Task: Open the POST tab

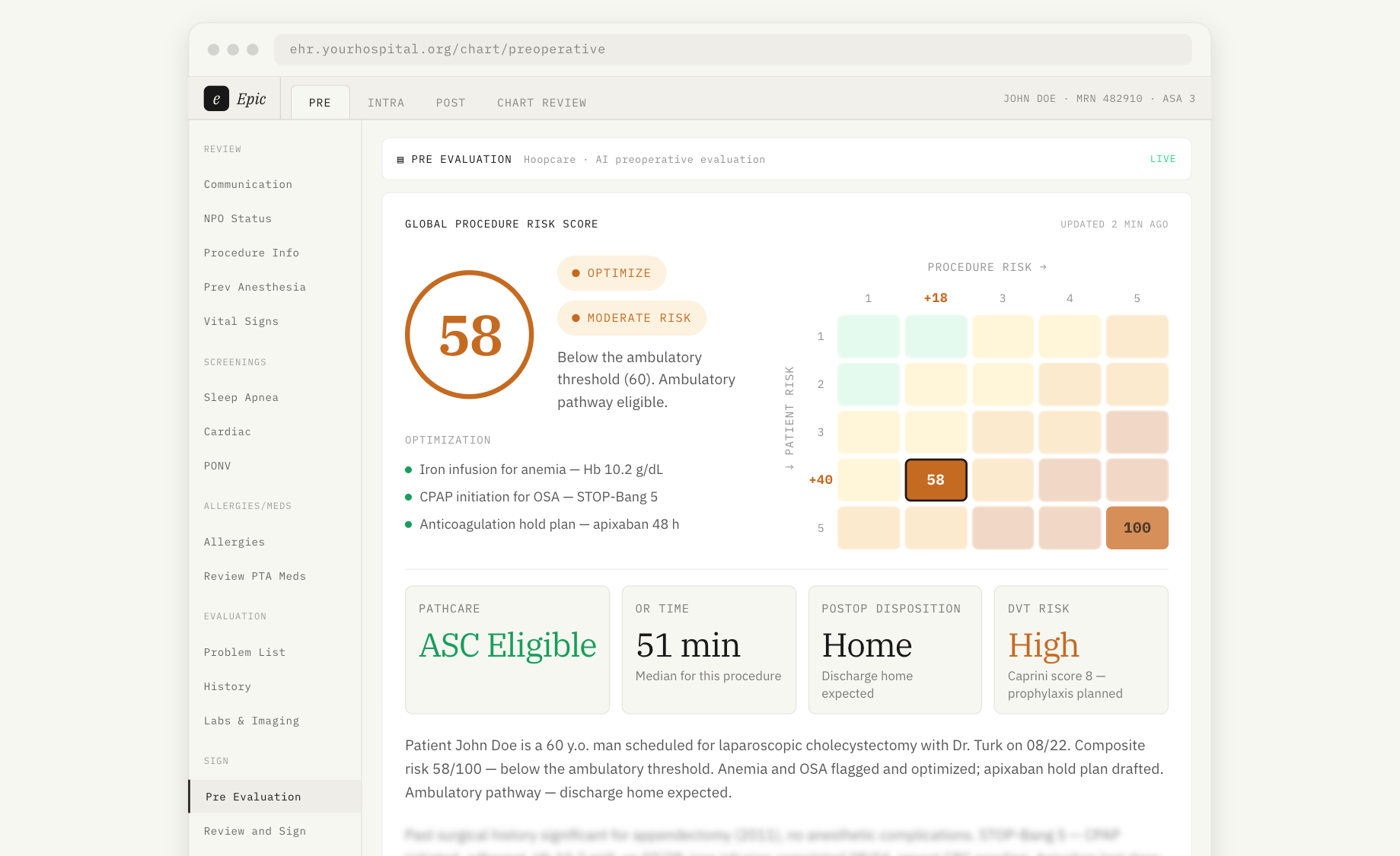Action: point(451,102)
